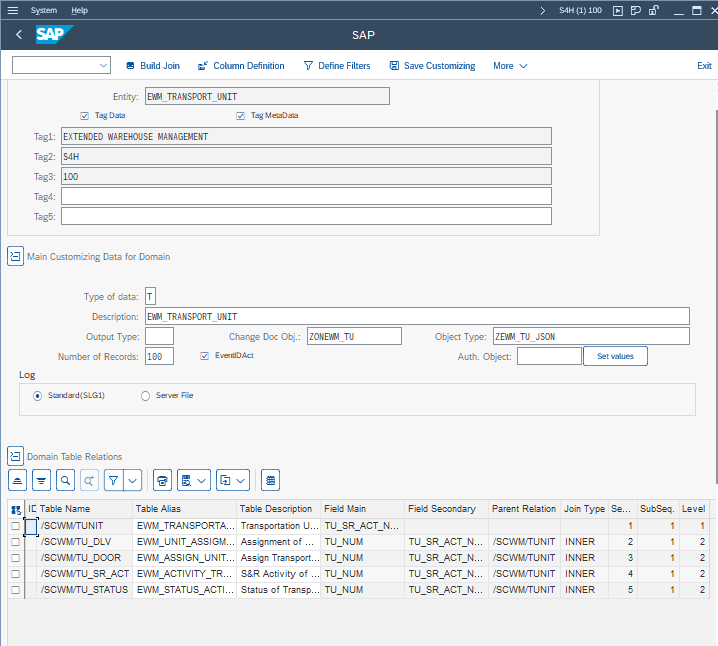Click the Save Customizing button

tap(432, 66)
